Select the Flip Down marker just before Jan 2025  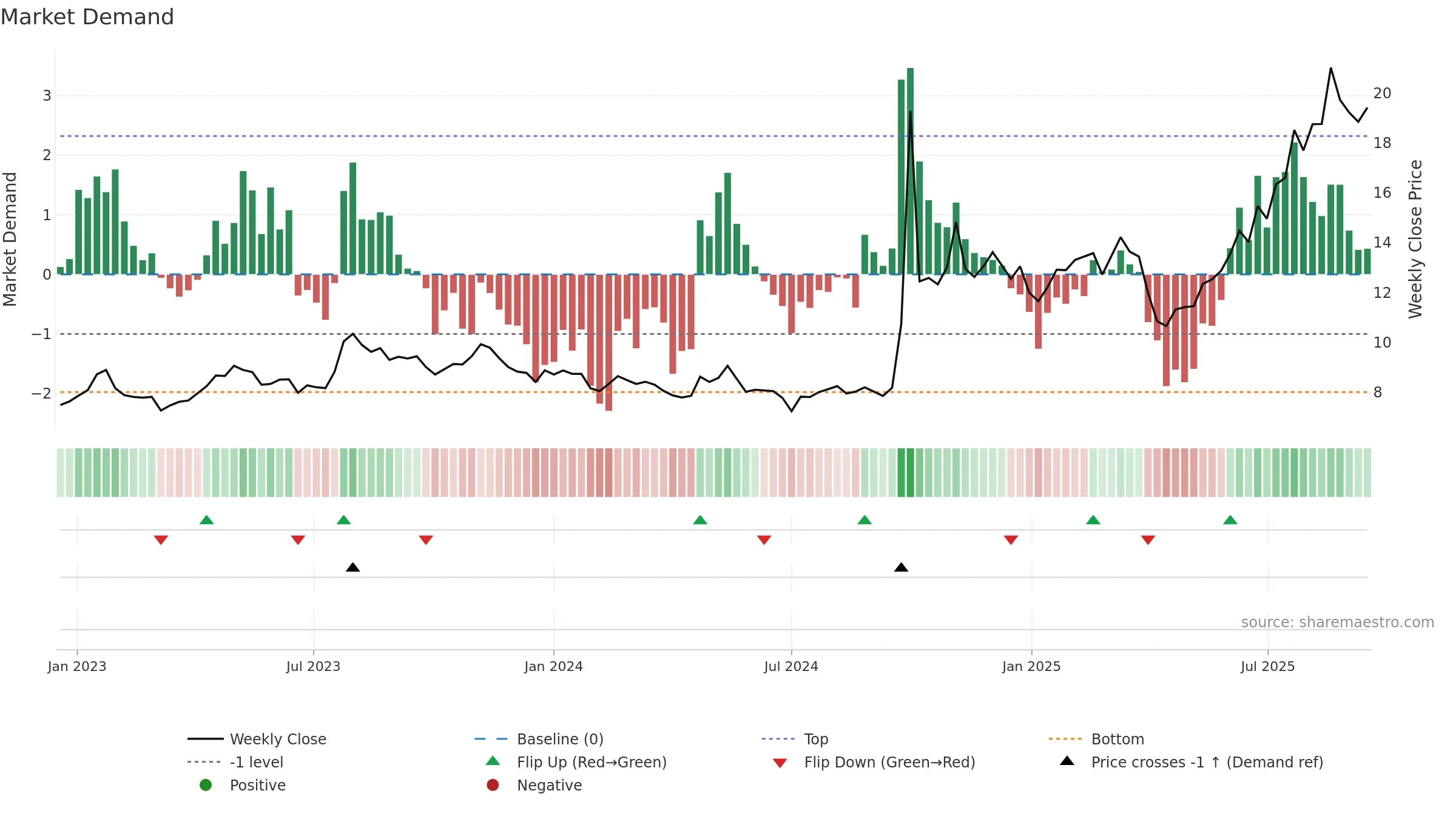(x=1011, y=540)
